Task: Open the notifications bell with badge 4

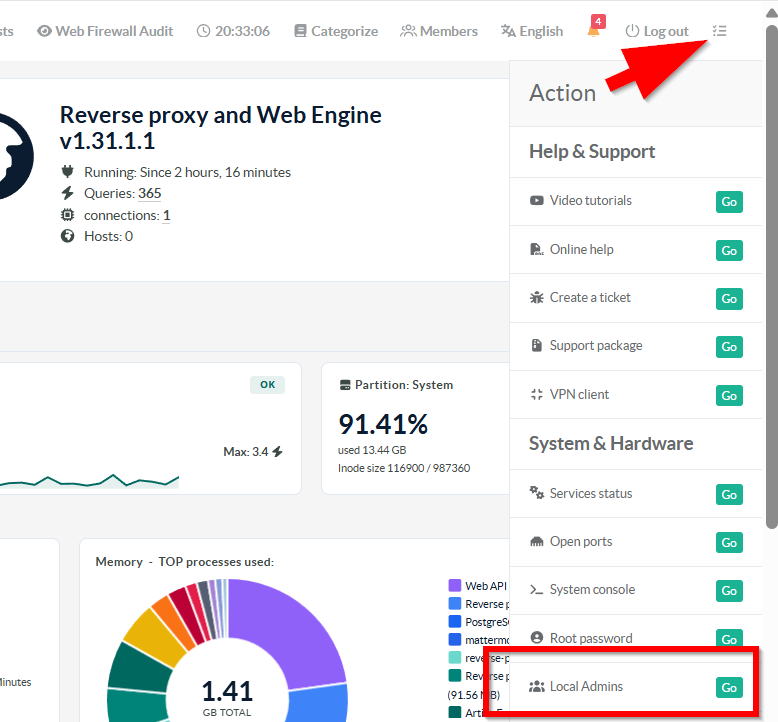Action: coord(594,28)
